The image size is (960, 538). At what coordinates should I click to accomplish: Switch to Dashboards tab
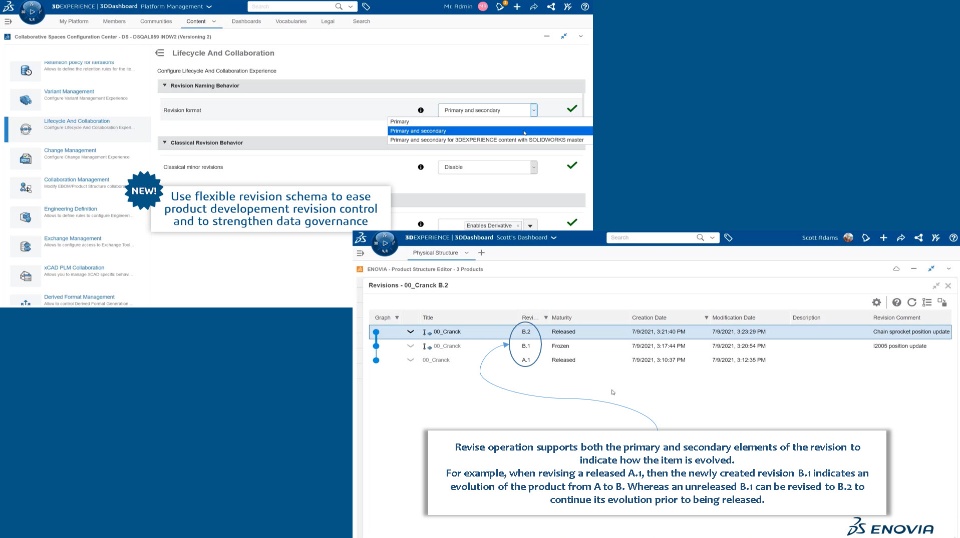[246, 21]
